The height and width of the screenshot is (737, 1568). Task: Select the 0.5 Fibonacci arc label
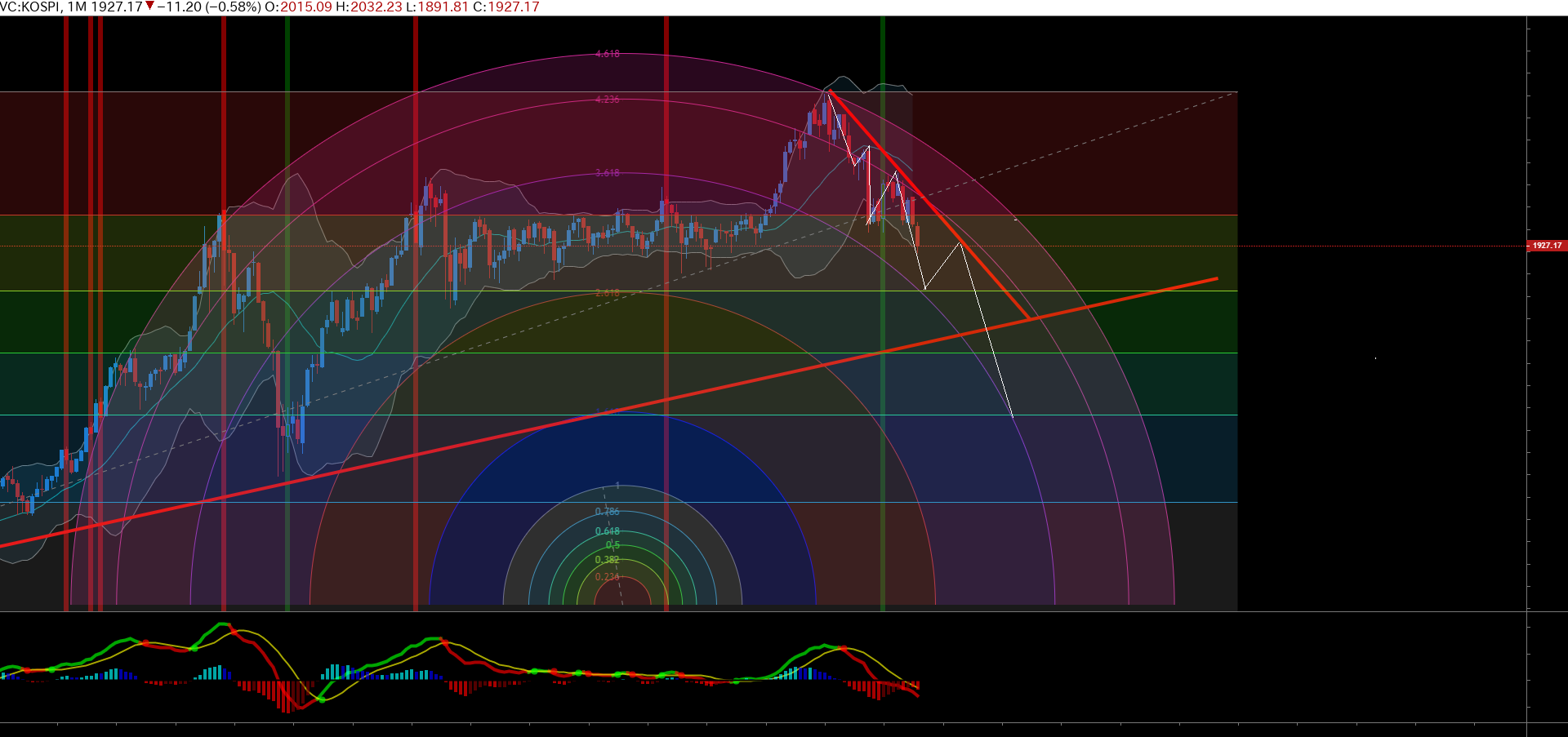pos(612,545)
